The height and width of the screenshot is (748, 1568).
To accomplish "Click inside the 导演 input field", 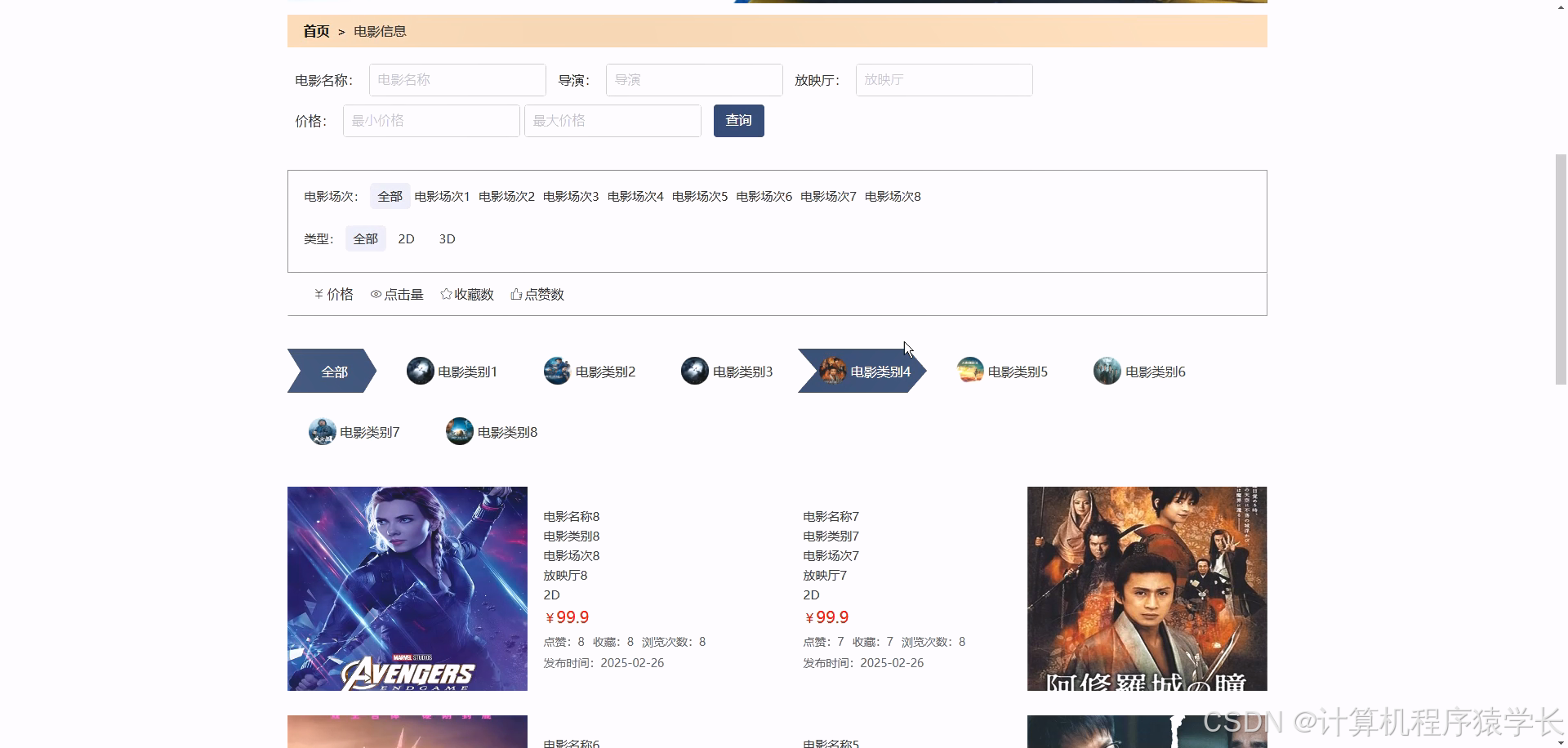I will [694, 79].
